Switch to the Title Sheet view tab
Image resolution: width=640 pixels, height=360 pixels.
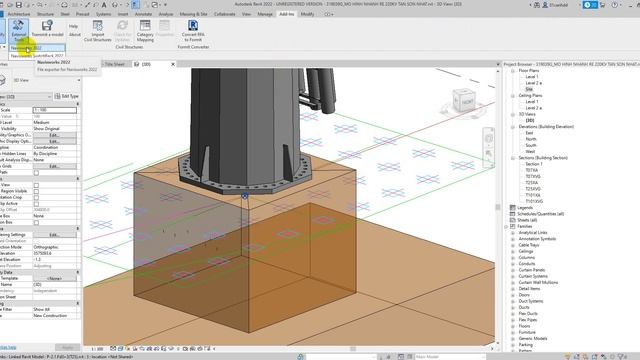coord(115,64)
